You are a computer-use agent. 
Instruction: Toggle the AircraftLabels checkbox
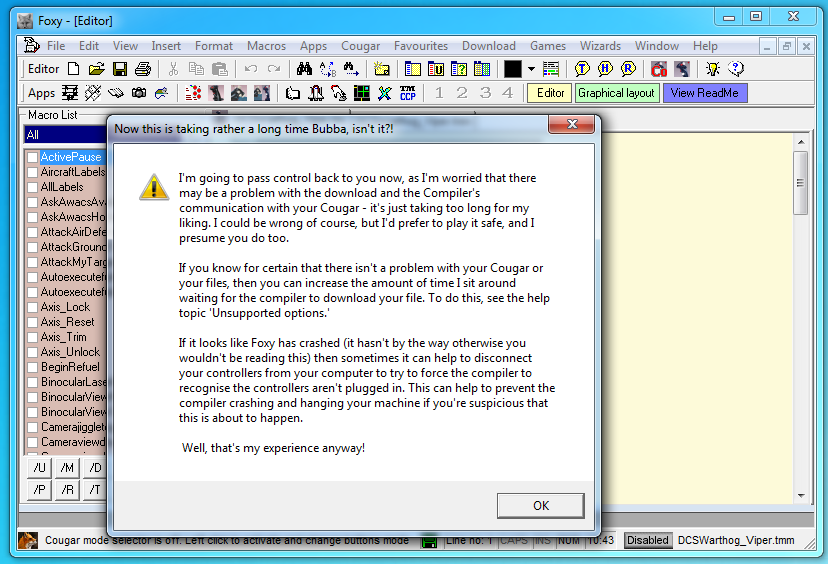pos(32,172)
